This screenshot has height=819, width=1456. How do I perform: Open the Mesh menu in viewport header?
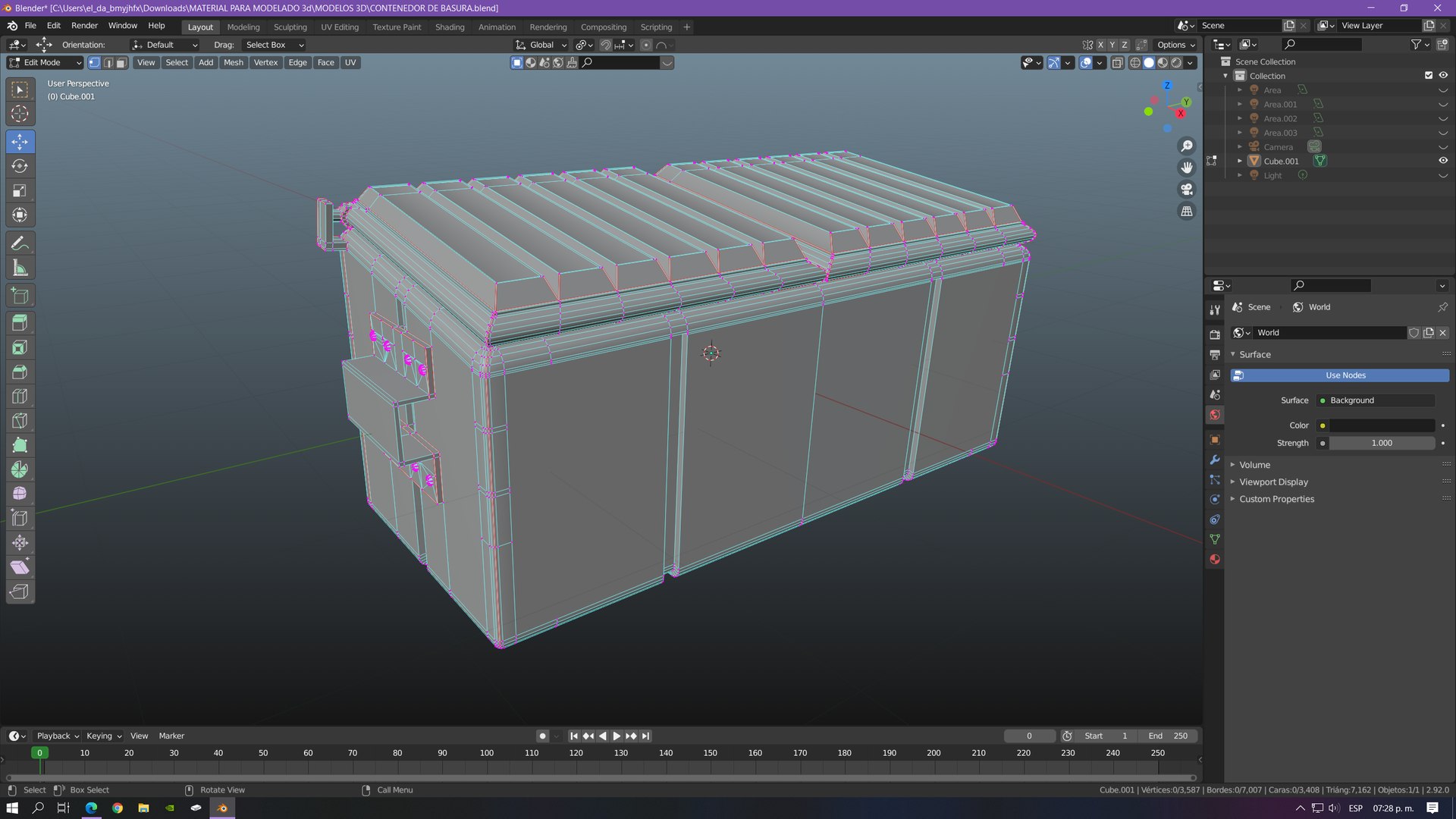pyautogui.click(x=234, y=63)
